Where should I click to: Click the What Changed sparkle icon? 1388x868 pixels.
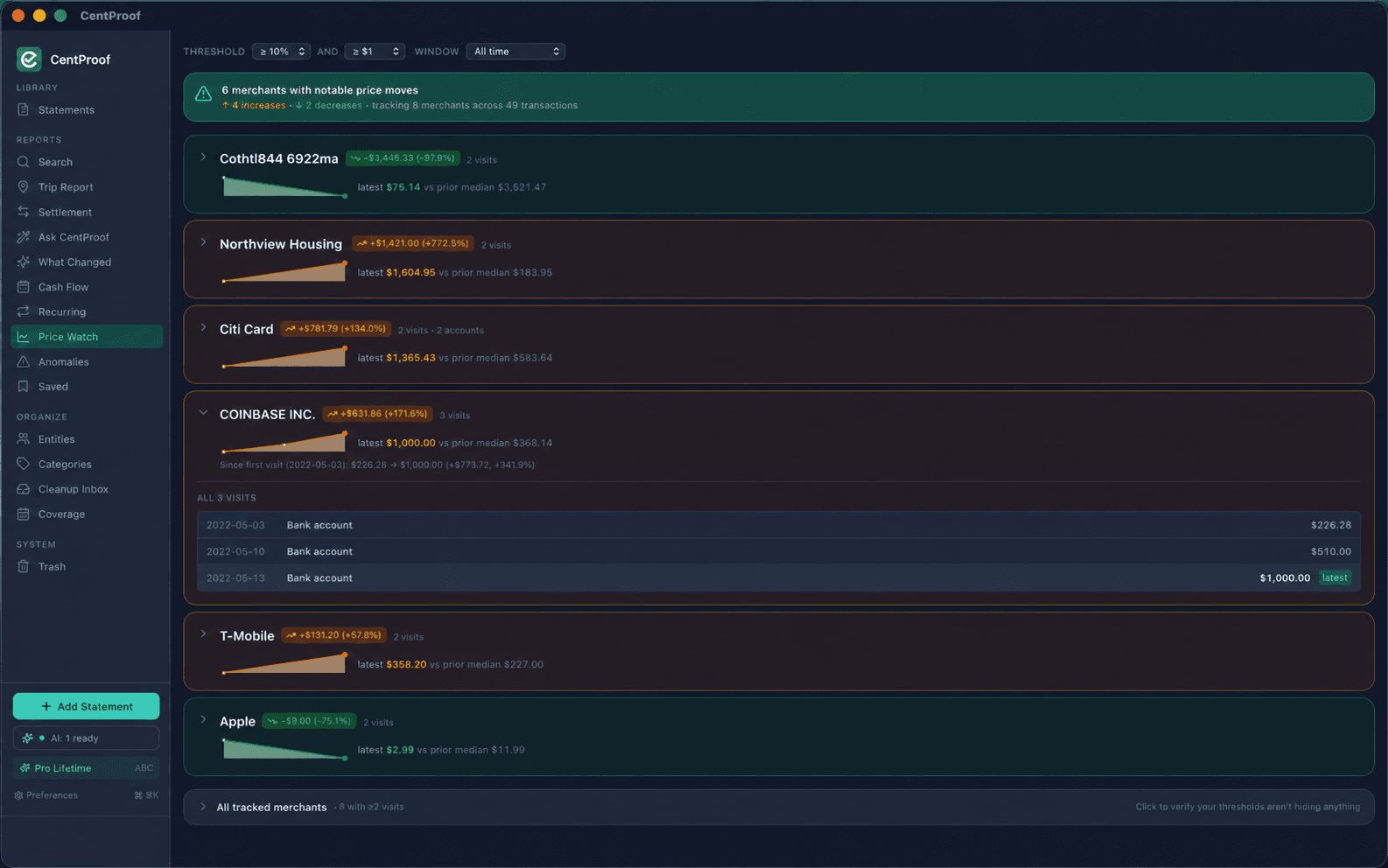[x=24, y=262]
